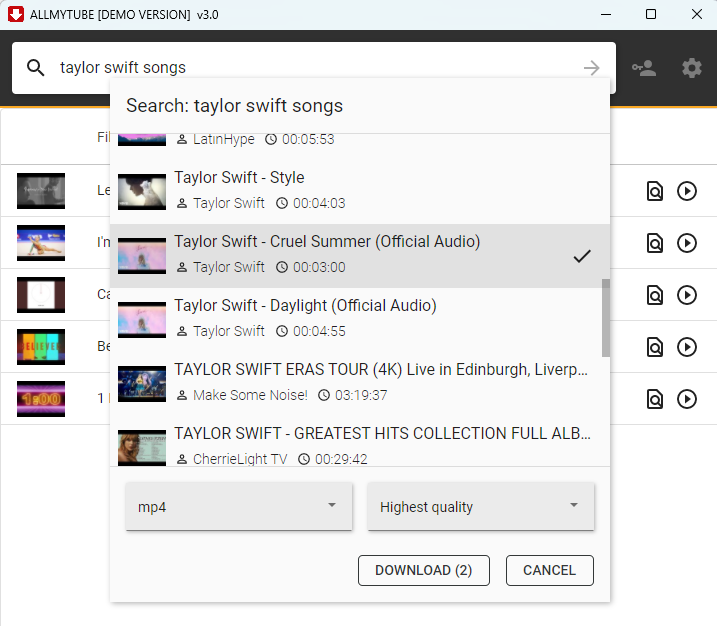Play the first downloaded video row
Image resolution: width=717 pixels, height=626 pixels.
(x=687, y=191)
